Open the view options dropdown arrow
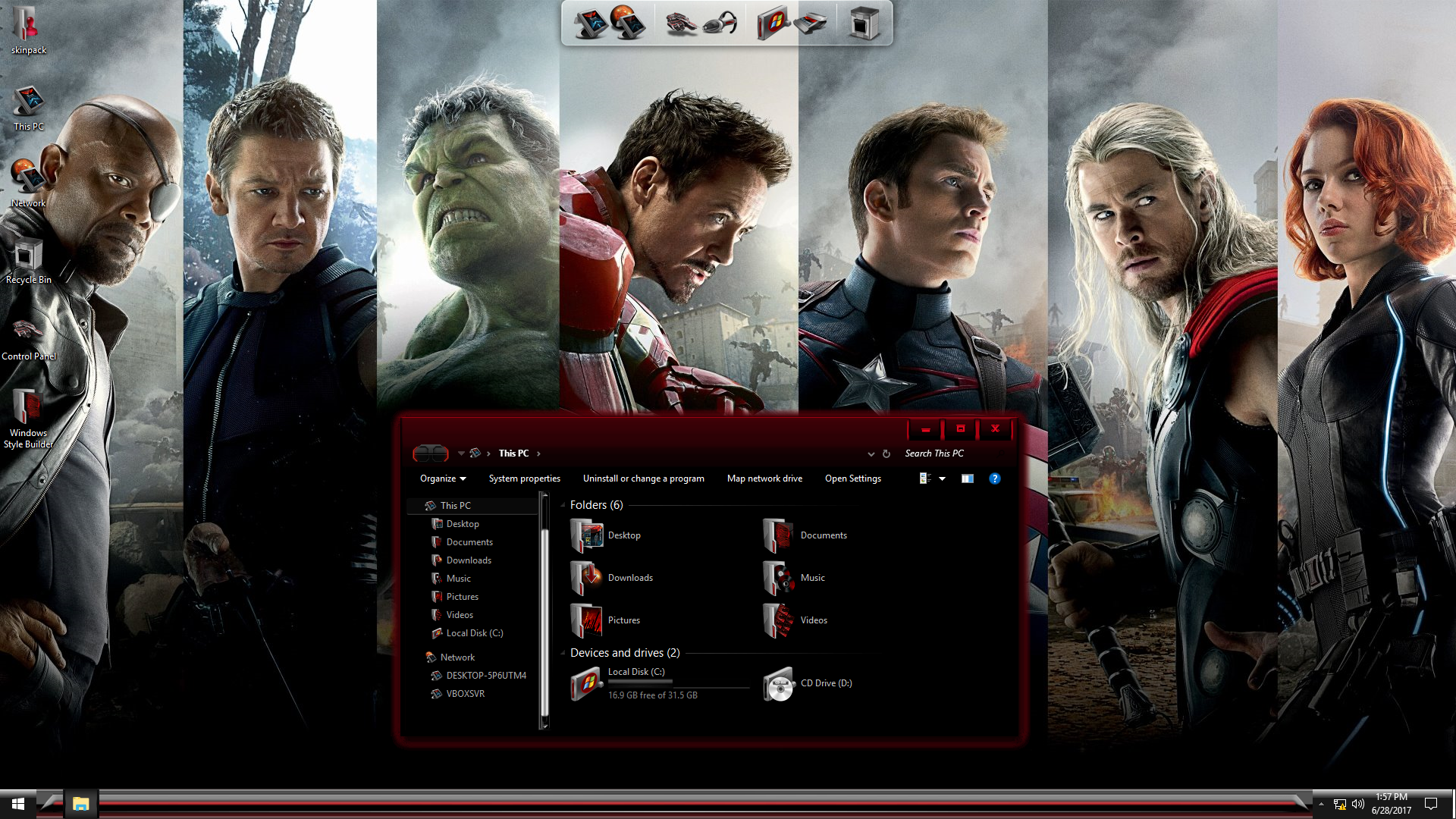The width and height of the screenshot is (1456, 819). point(942,479)
